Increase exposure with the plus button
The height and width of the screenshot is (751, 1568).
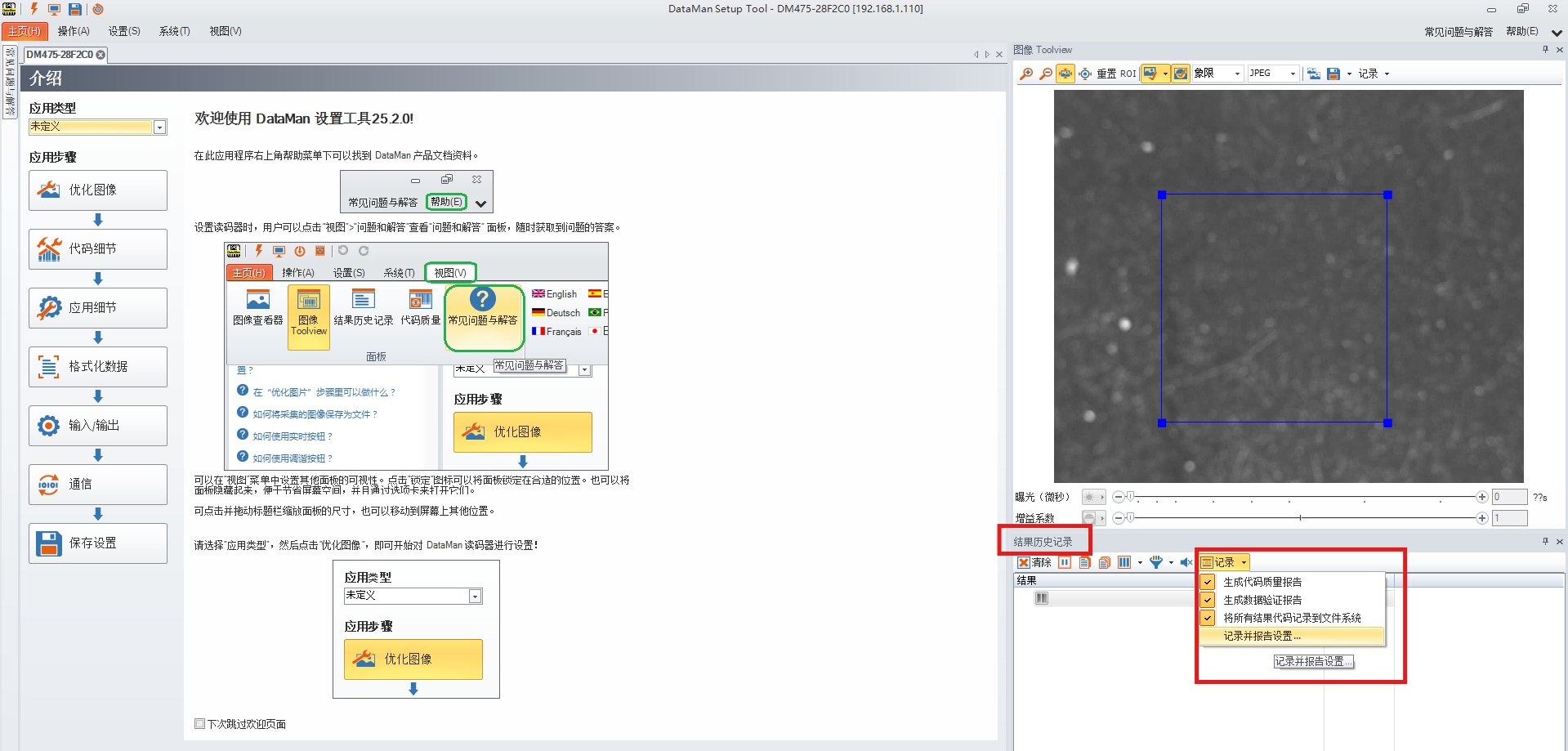point(1481,497)
